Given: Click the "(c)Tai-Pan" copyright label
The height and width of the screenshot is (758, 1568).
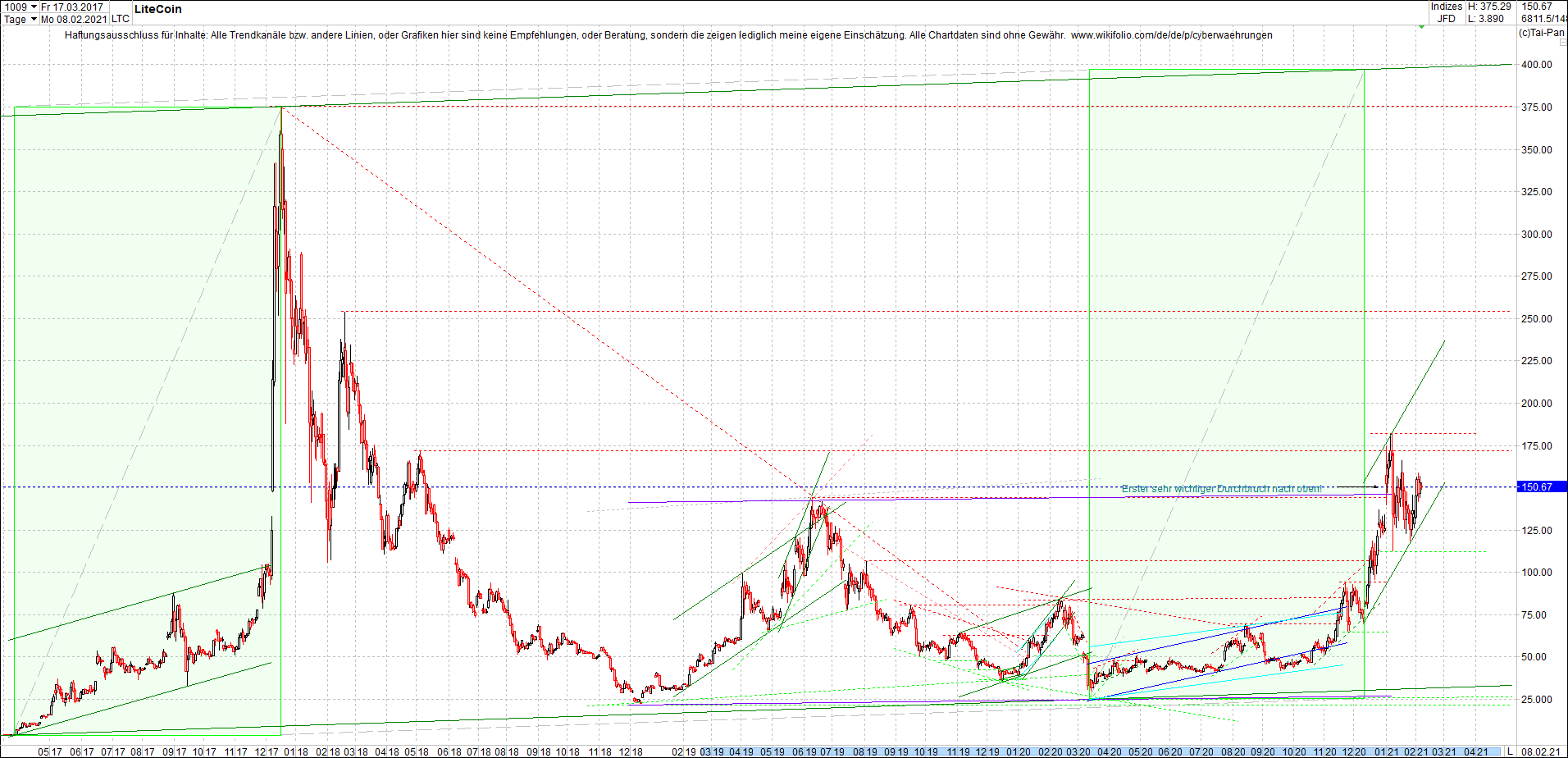Looking at the screenshot, I should 1542,33.
